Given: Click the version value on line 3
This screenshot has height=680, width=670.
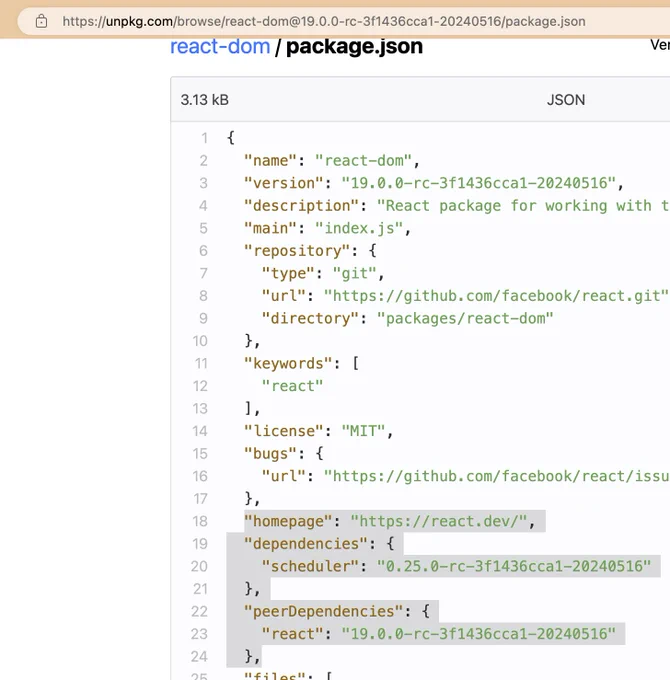Looking at the screenshot, I should point(478,183).
